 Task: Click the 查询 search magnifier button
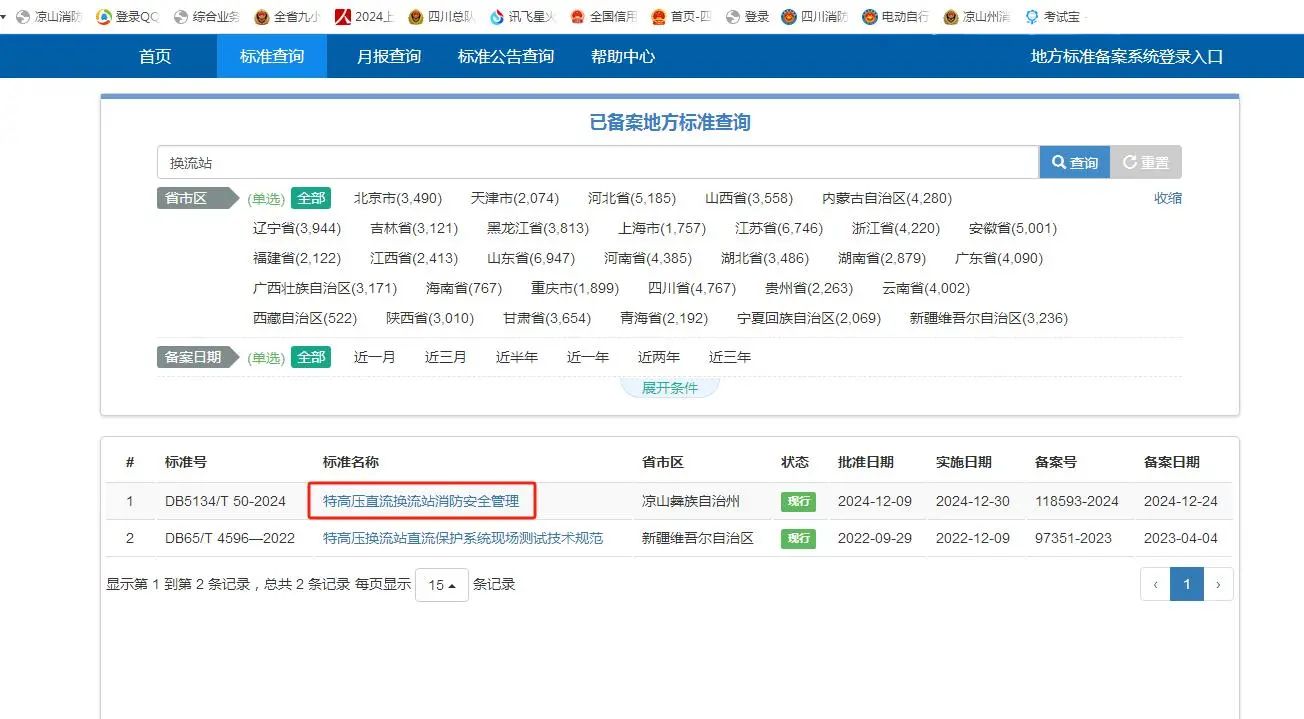[1074, 163]
